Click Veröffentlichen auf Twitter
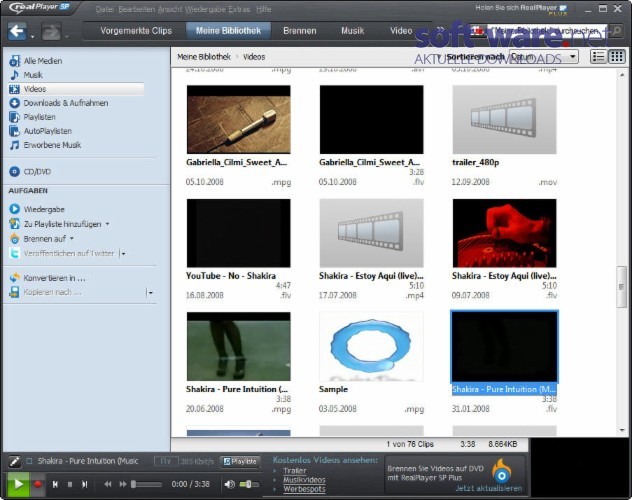Image resolution: width=632 pixels, height=500 pixels. pos(69,253)
